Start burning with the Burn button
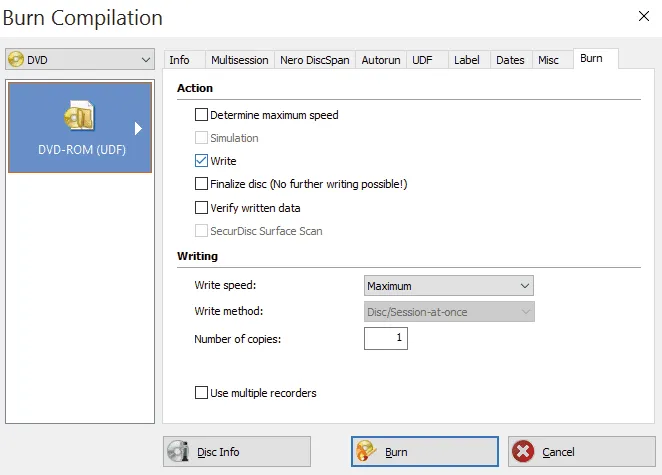This screenshot has height=475, width=662. pos(425,452)
